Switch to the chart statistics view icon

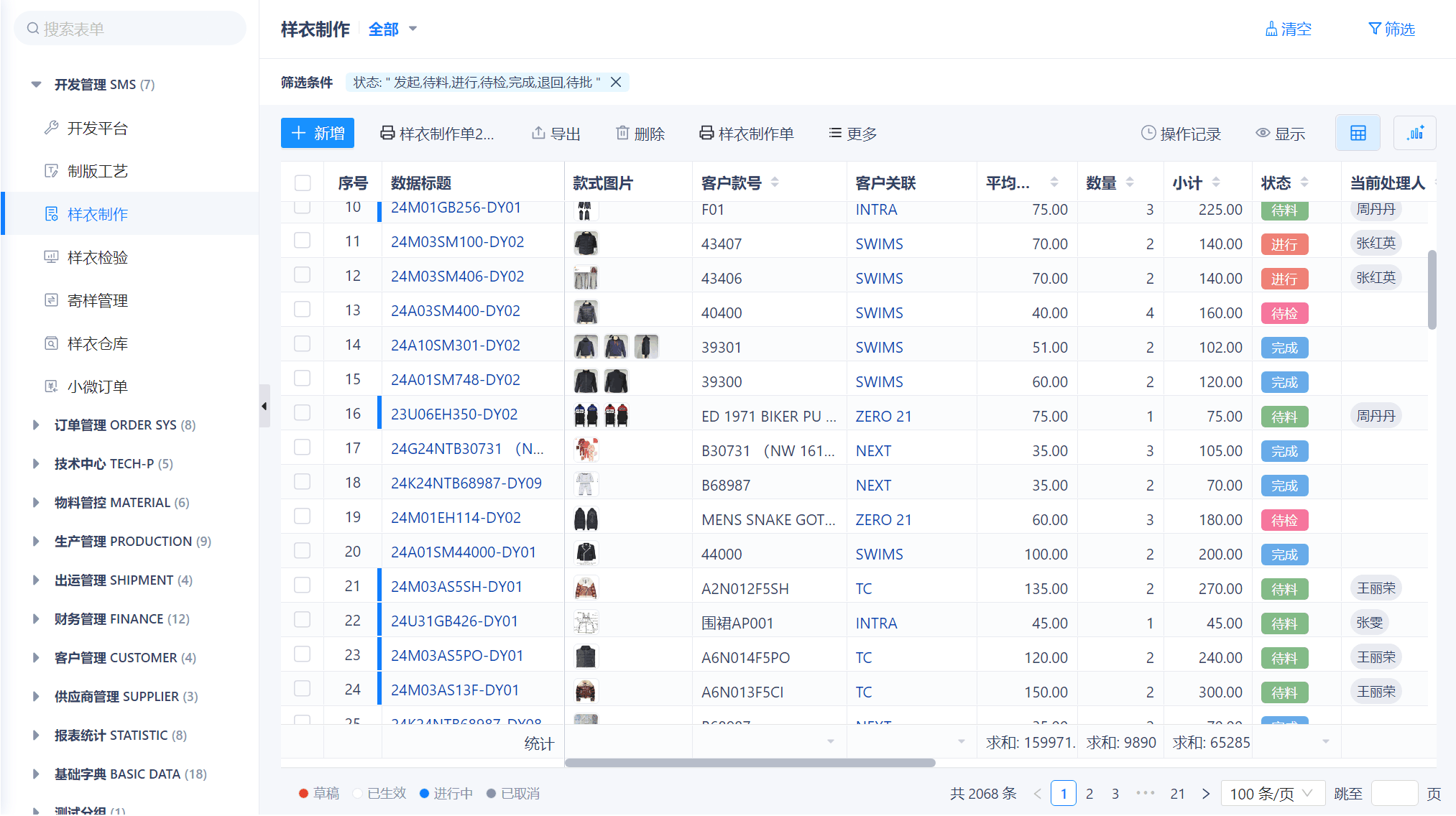click(1414, 133)
